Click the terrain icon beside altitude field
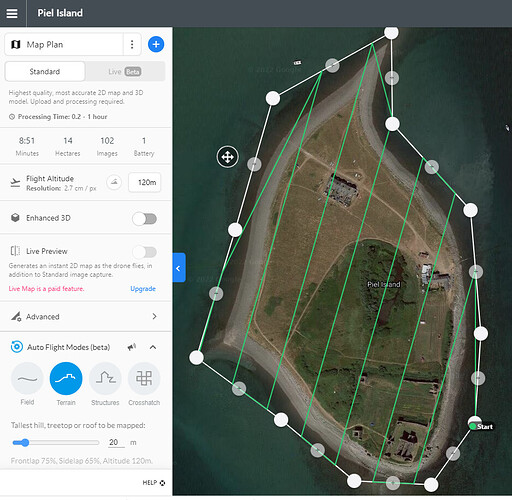Screen dimensions: 512x500 [x=114, y=182]
